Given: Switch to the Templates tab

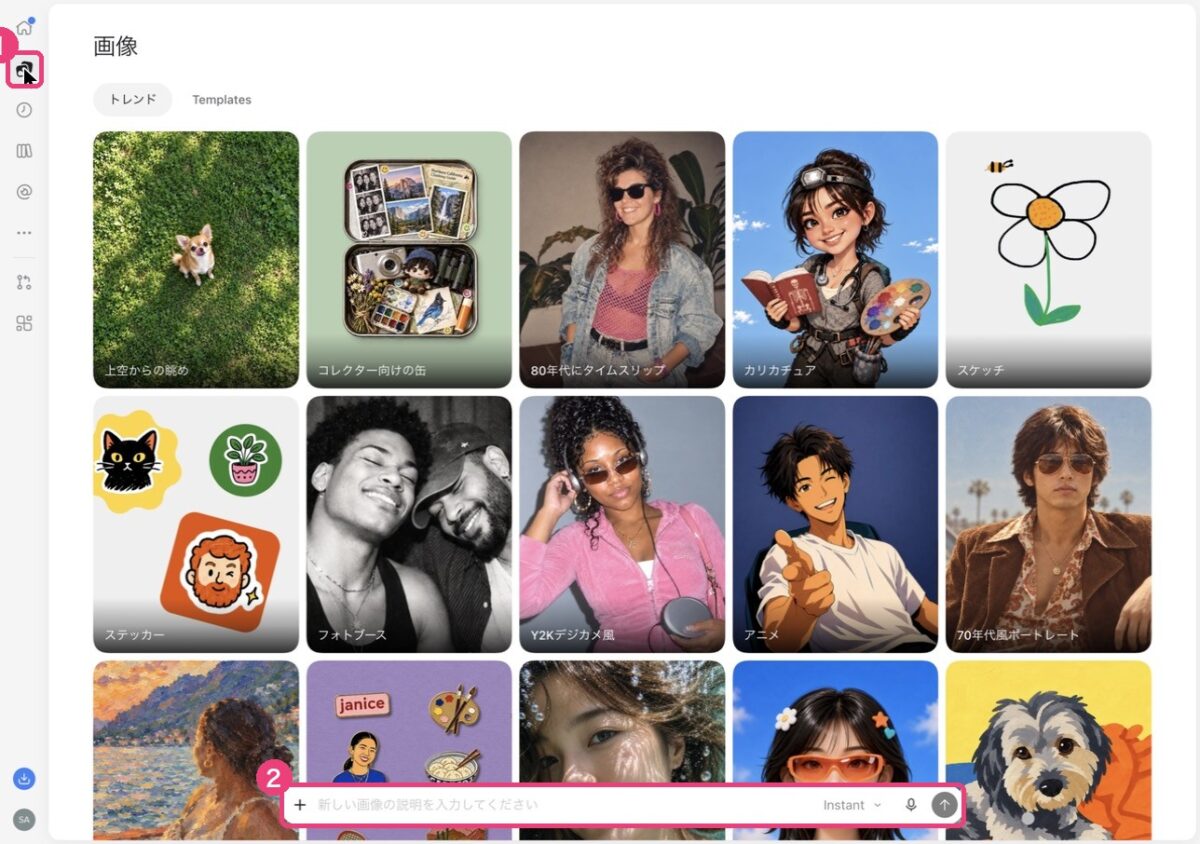Looking at the screenshot, I should pos(222,100).
